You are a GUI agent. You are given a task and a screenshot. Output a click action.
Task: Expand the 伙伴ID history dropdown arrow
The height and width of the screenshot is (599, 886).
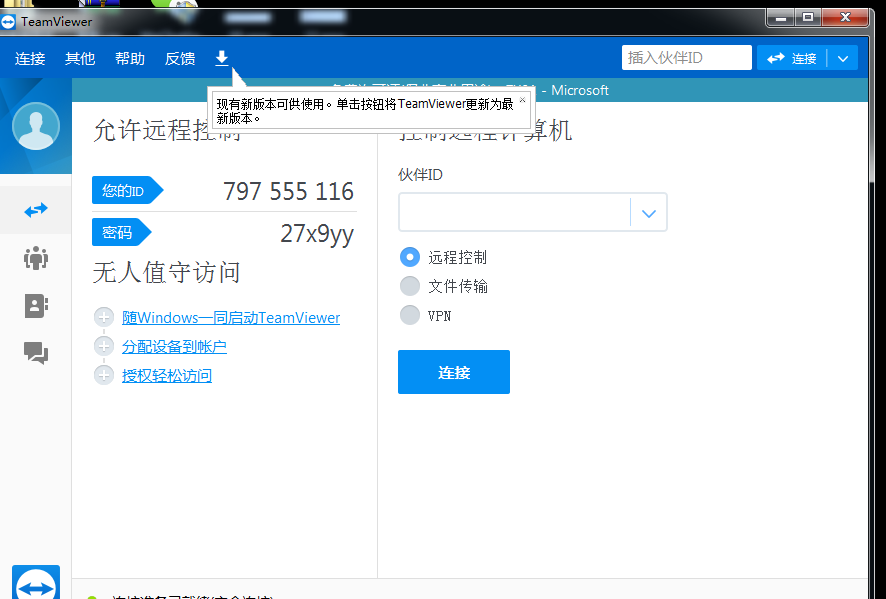click(649, 212)
